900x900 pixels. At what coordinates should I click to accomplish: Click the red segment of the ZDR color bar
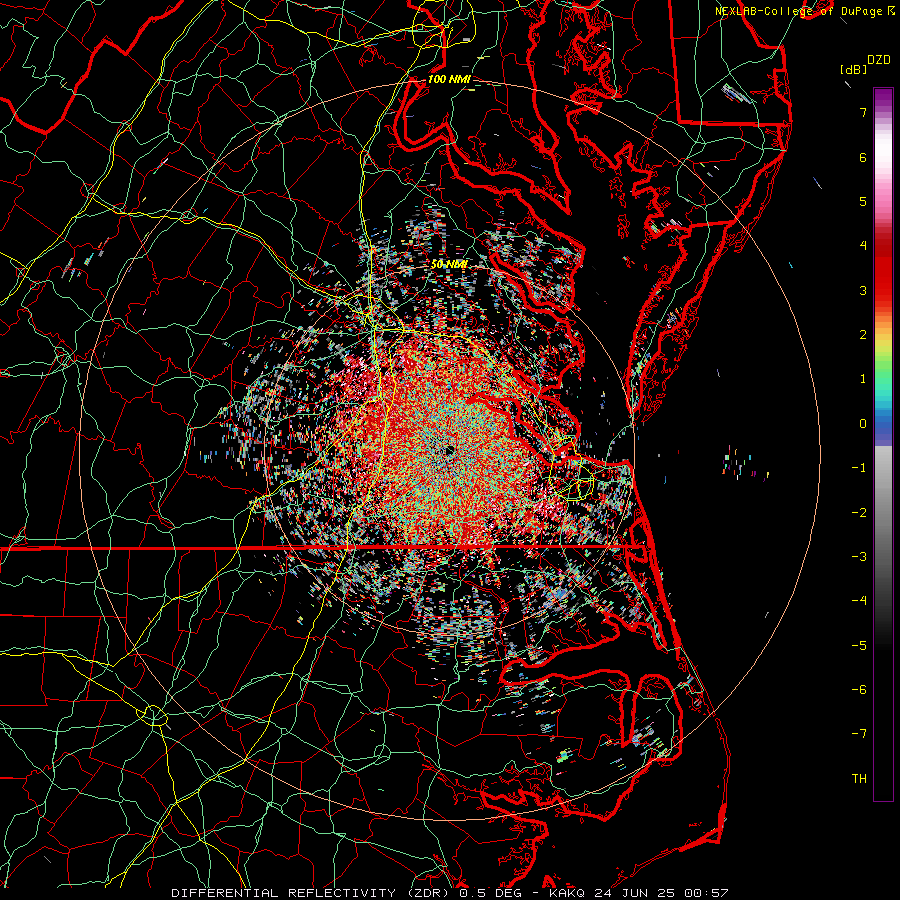pos(883,273)
